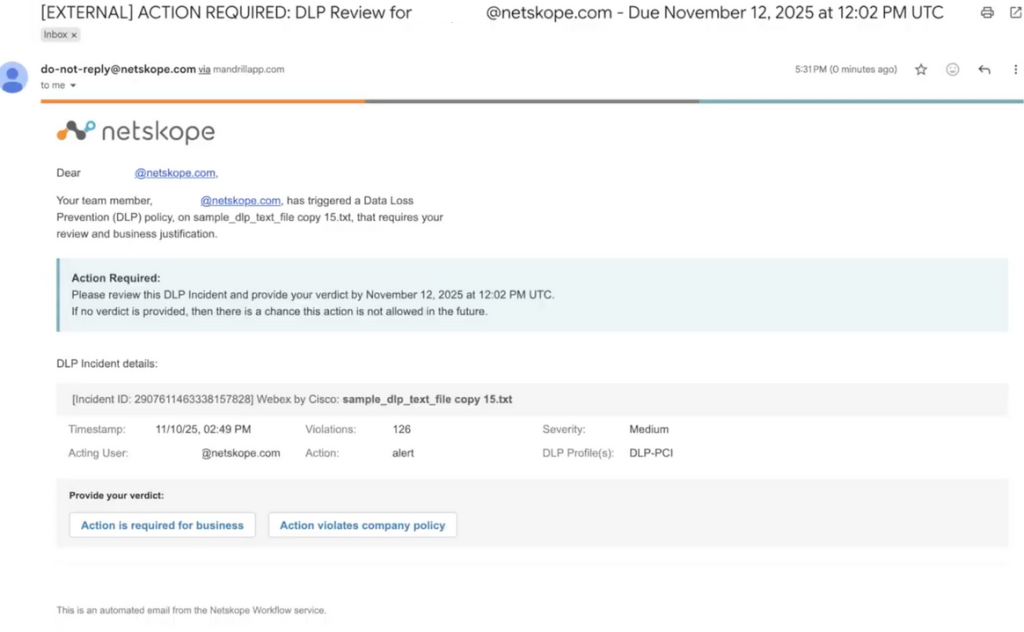Viewport: 1024px width, 632px height.
Task: Click 'DLP Incident details:' heading
Action: 106,363
